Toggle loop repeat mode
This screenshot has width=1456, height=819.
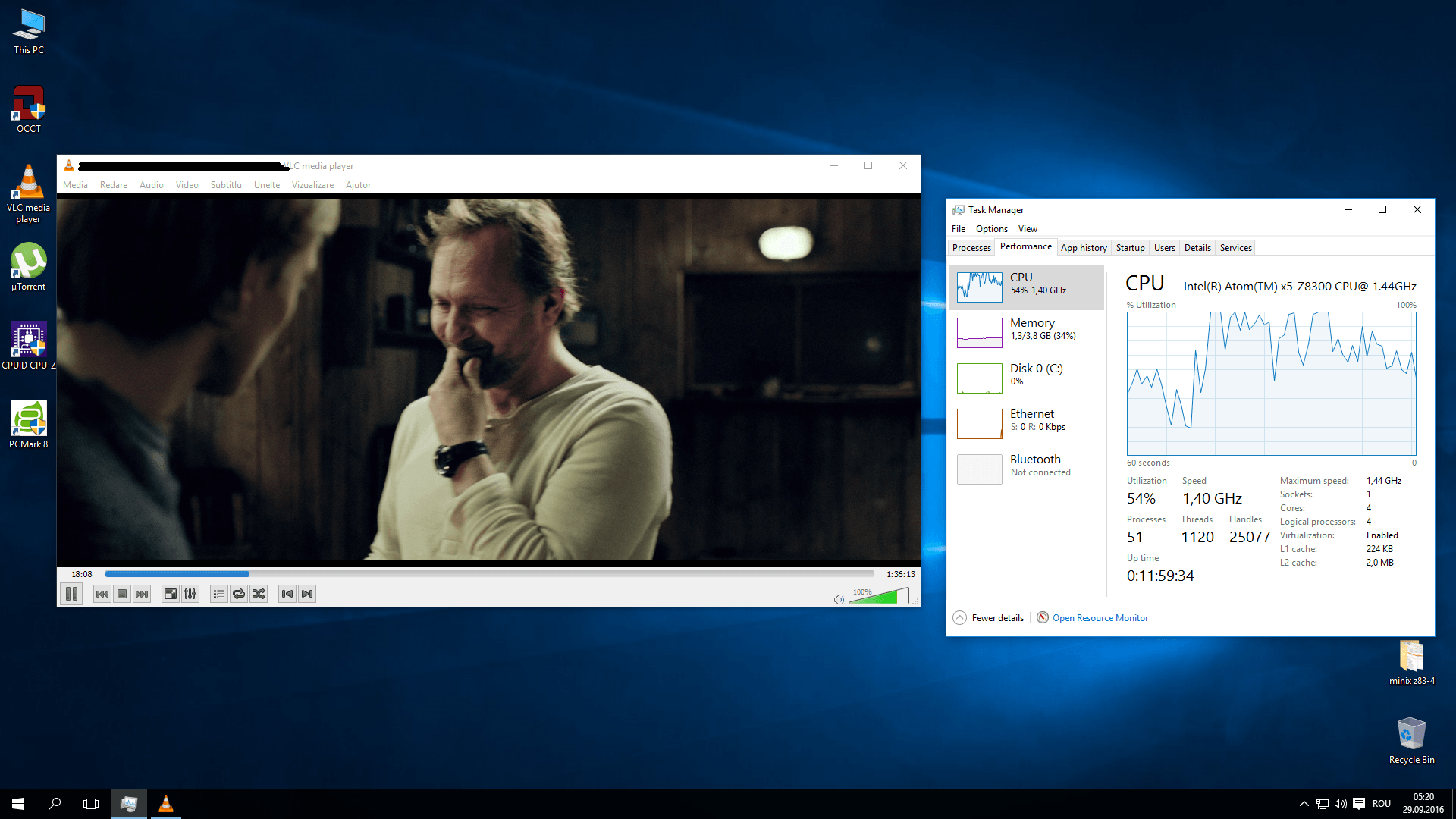click(x=239, y=594)
